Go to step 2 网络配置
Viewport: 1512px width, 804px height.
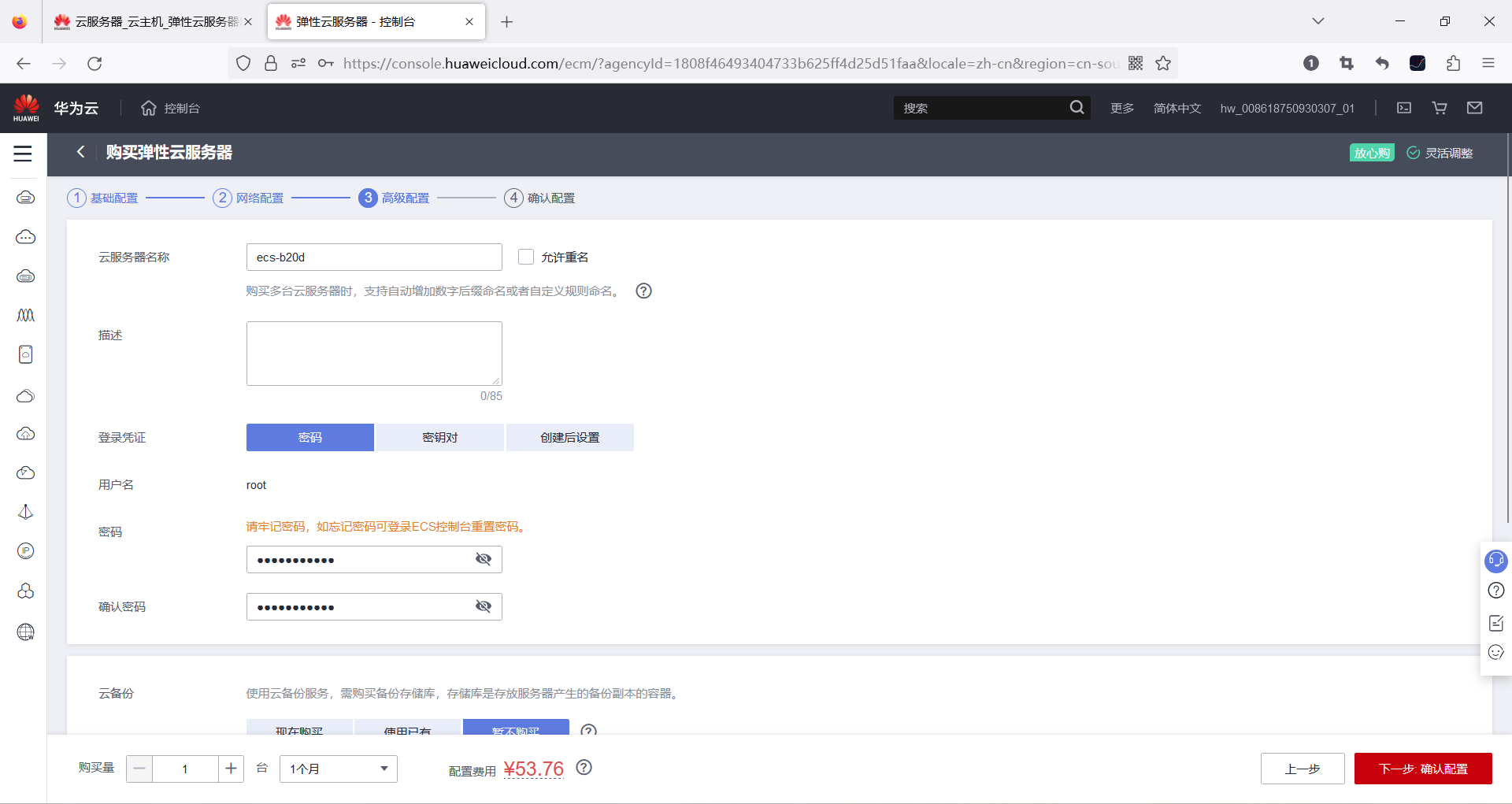(x=249, y=198)
